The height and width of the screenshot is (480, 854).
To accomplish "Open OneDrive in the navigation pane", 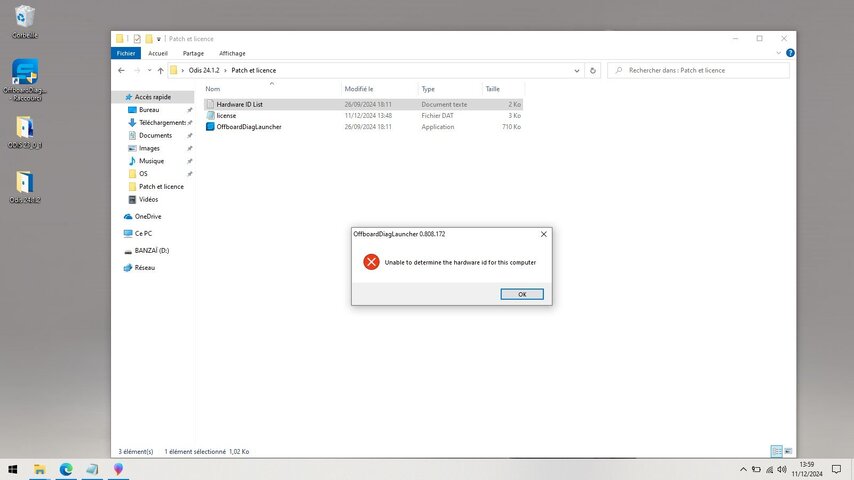I will click(148, 216).
